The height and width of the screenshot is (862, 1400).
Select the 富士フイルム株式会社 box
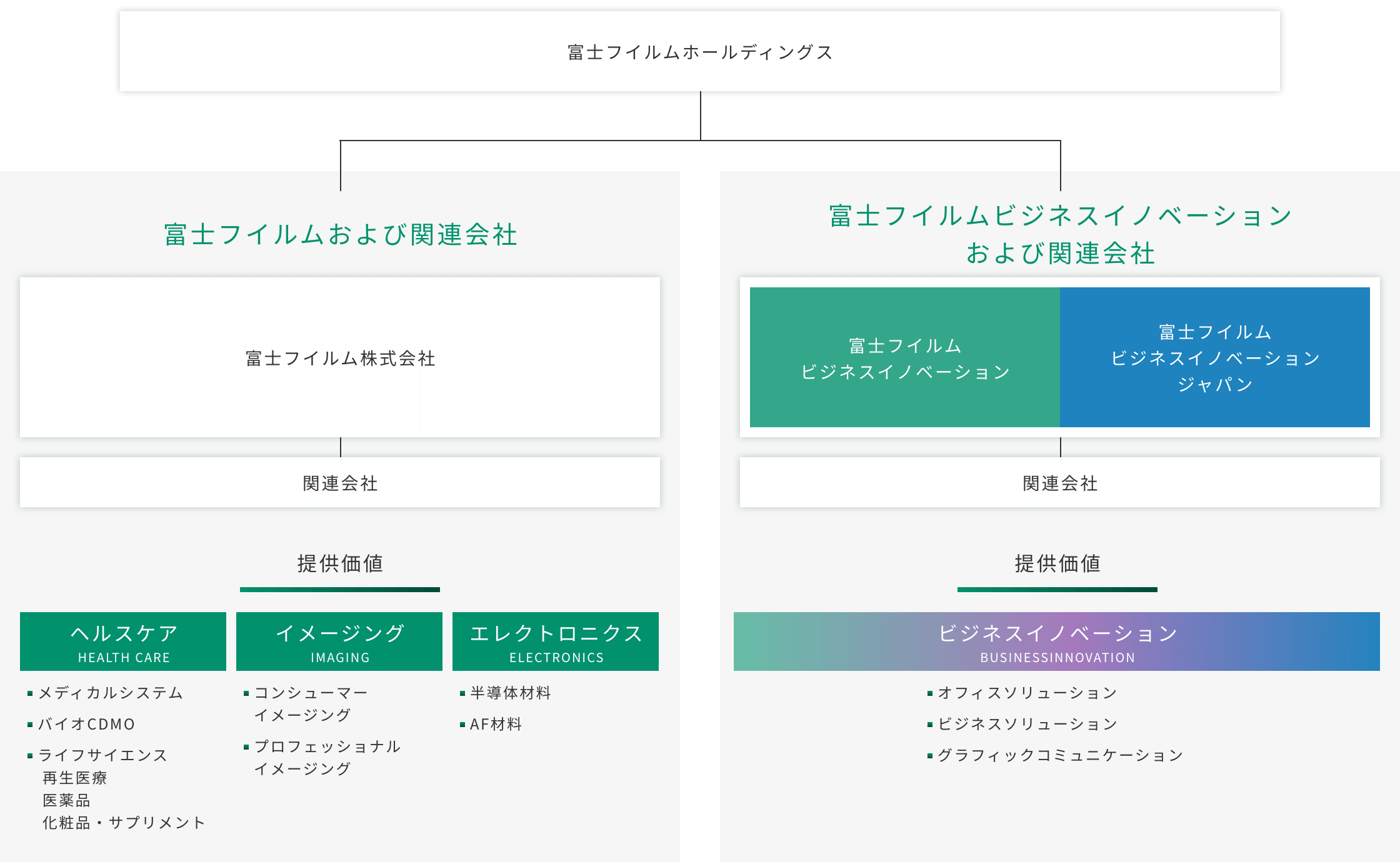coord(340,358)
